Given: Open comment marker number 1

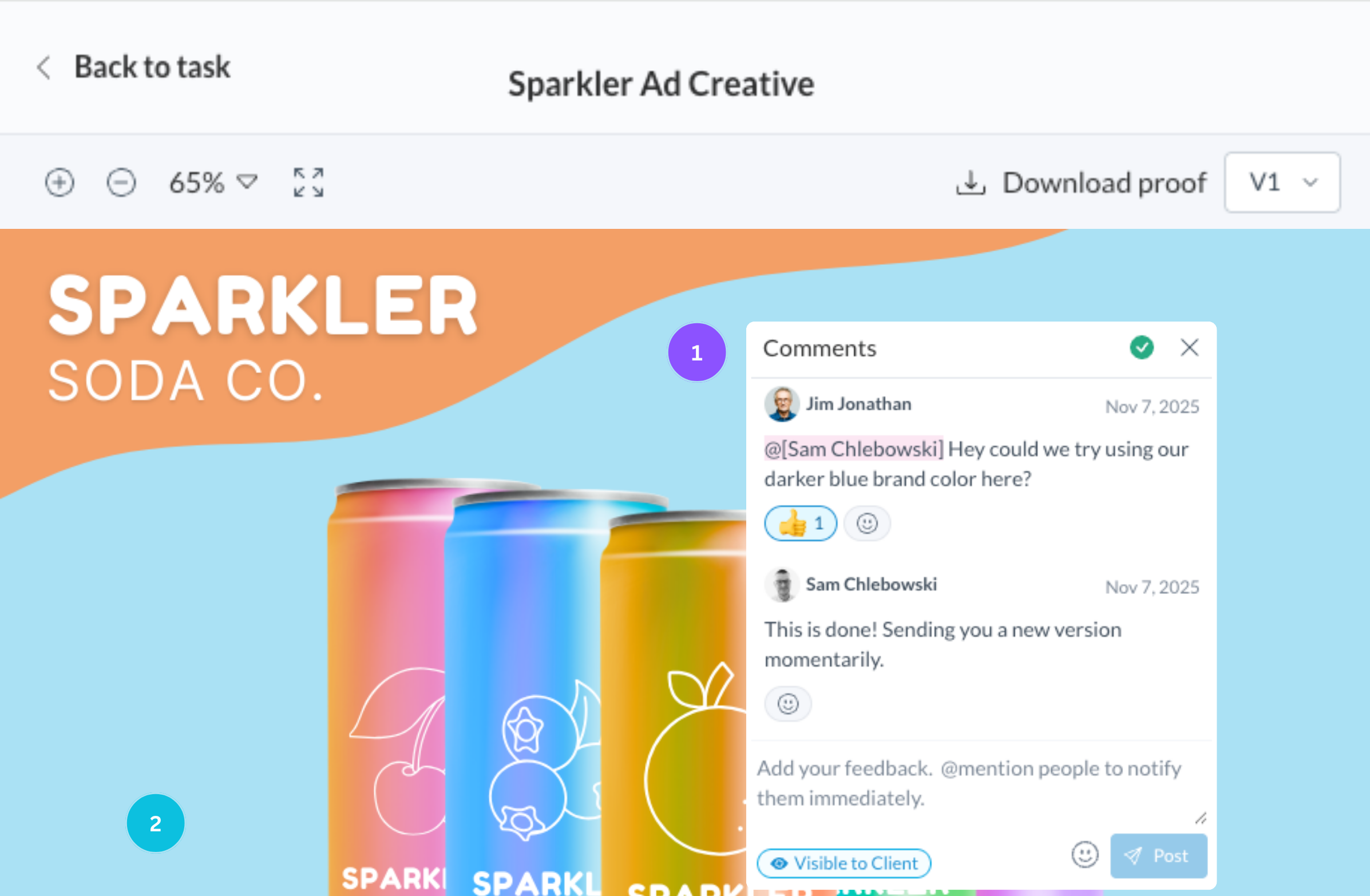Looking at the screenshot, I should 697,352.
